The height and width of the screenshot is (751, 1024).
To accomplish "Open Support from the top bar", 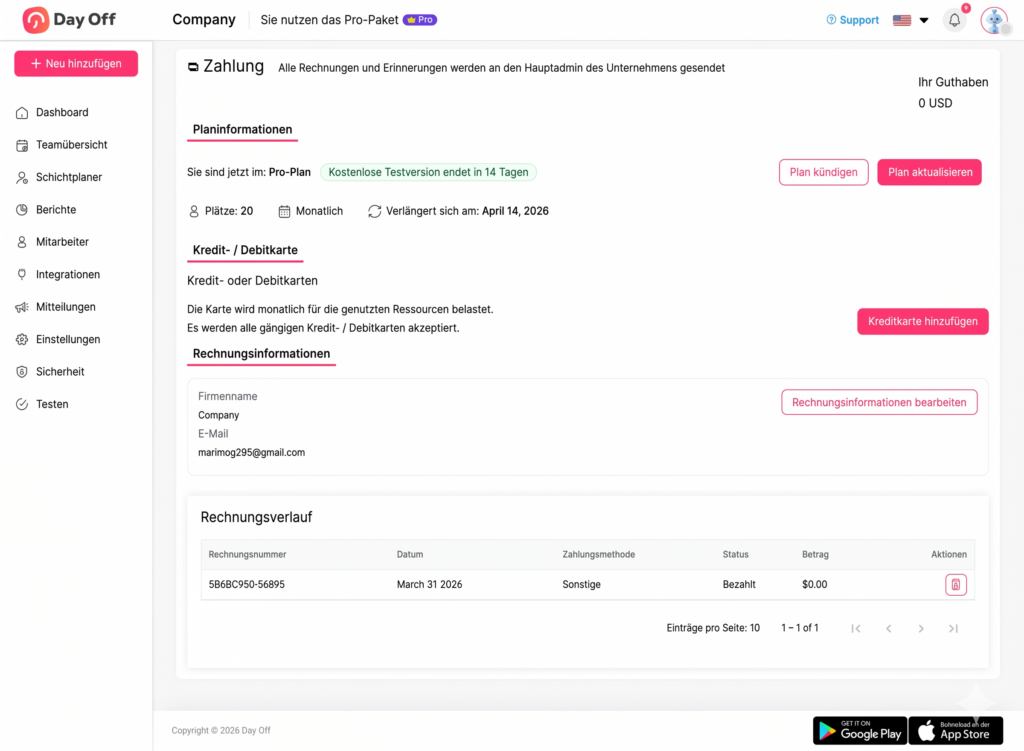I will (852, 19).
